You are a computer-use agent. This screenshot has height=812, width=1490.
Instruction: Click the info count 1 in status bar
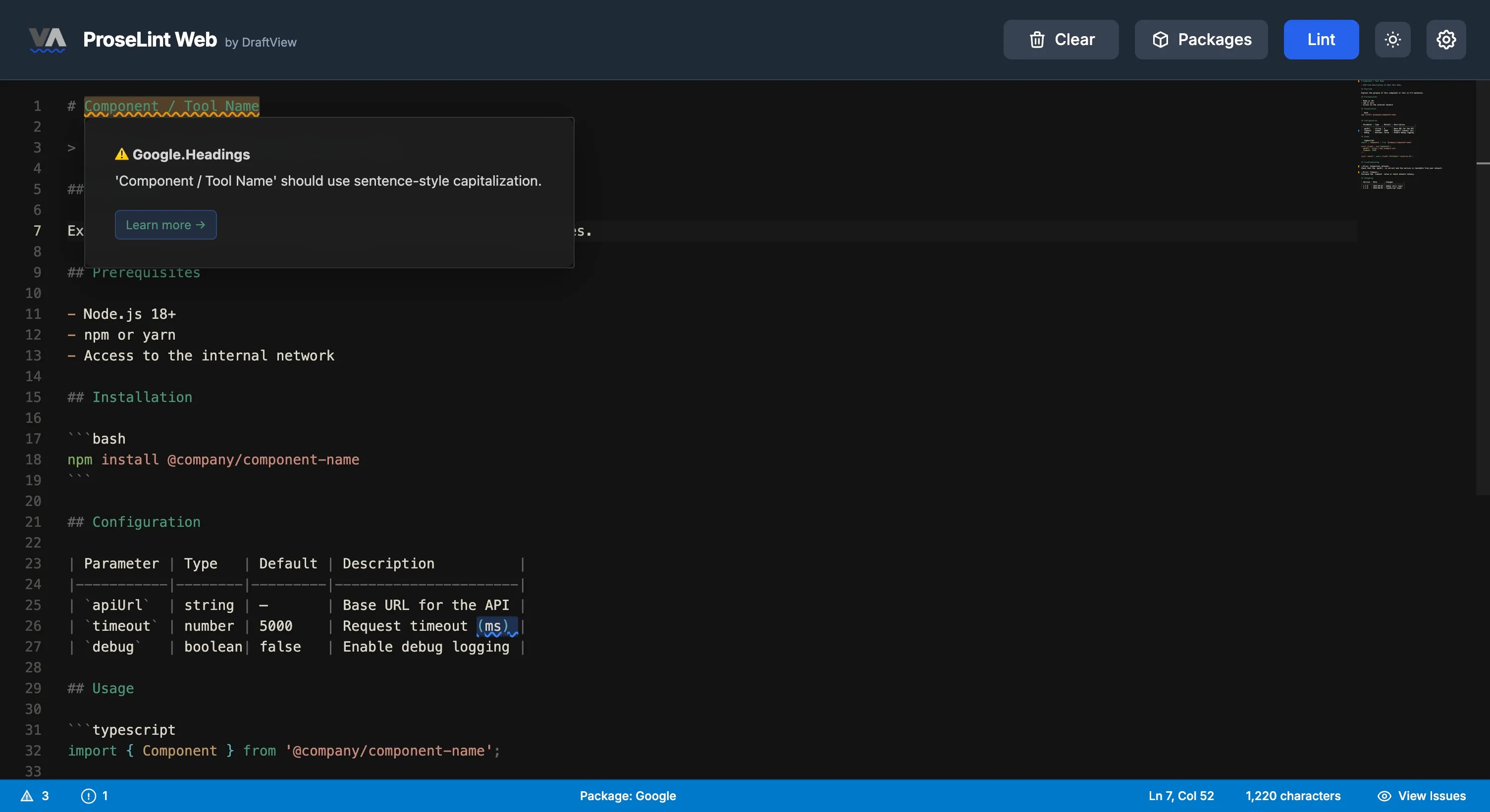[x=94, y=796]
